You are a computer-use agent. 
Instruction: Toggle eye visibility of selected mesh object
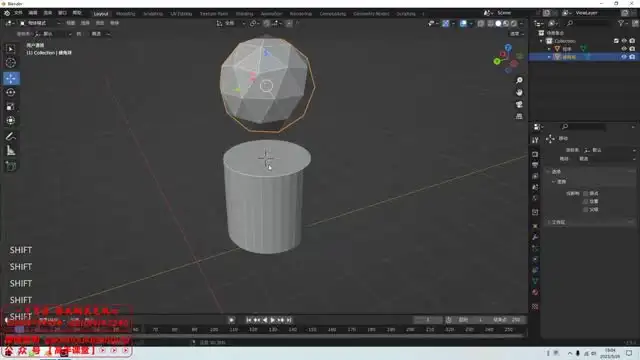pyautogui.click(x=624, y=57)
